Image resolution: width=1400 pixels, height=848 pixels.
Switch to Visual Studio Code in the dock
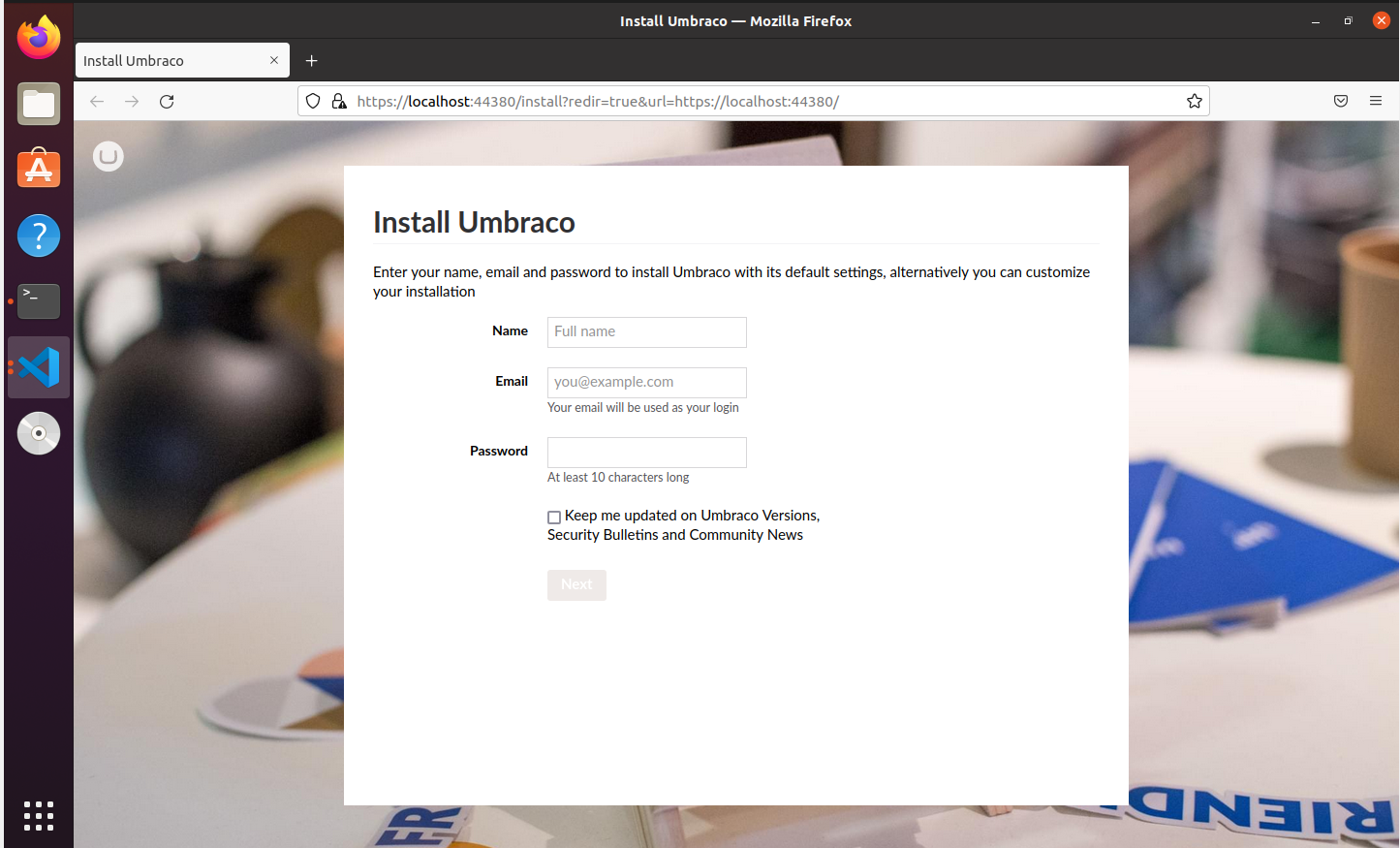pos(39,367)
